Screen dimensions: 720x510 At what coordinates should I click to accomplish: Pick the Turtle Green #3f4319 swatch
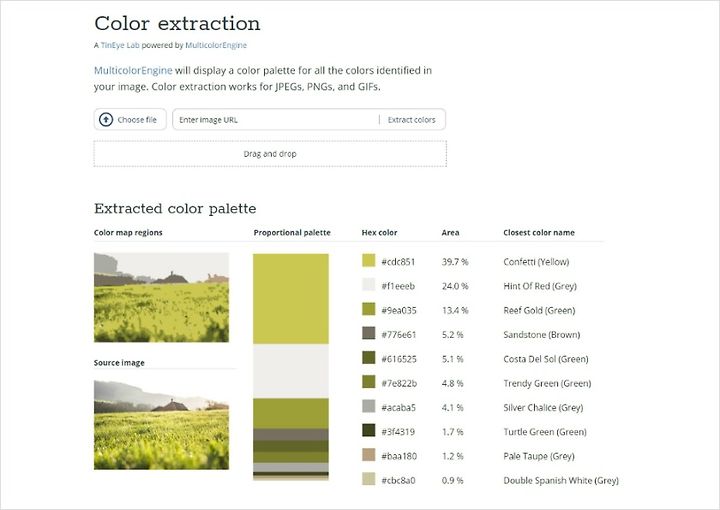point(368,431)
